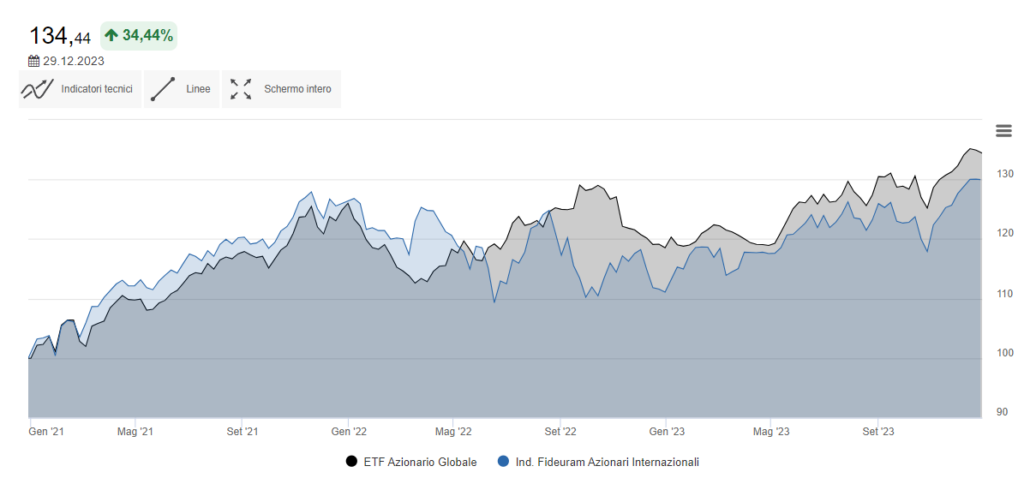Image resolution: width=1024 pixels, height=496 pixels.
Task: Click the diagonal line icon for Linee
Action: coord(163,89)
